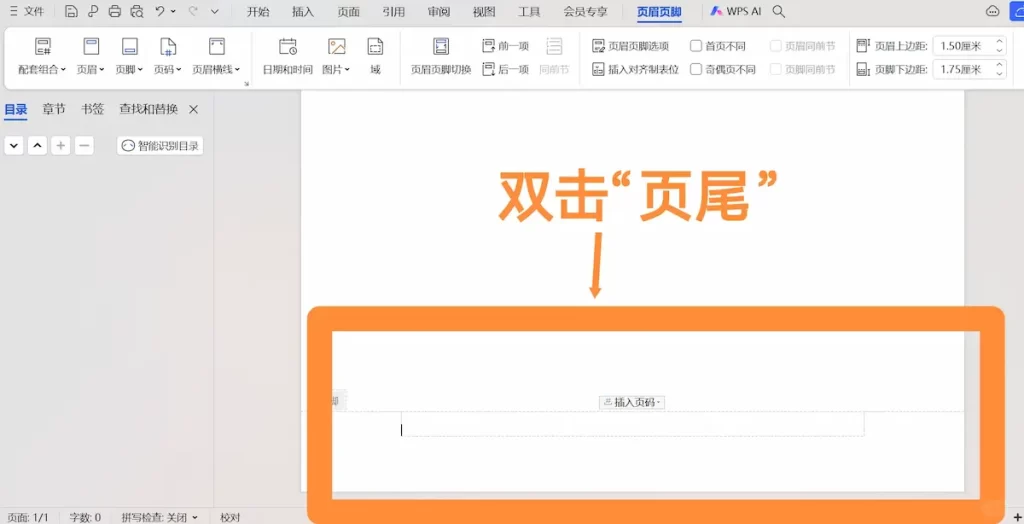
Task: Go to 后一项 next item
Action: [505, 69]
